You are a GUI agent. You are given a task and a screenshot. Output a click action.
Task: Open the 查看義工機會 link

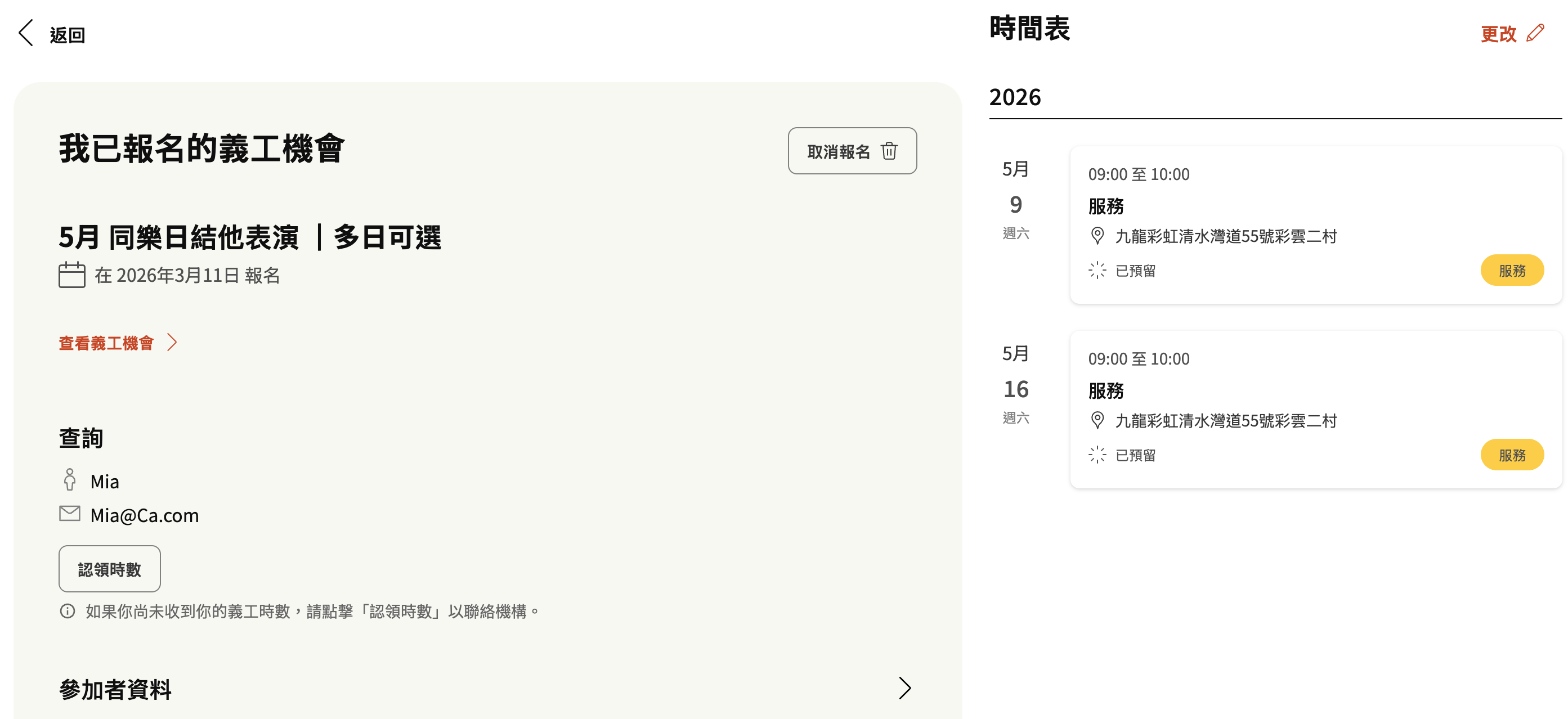point(106,343)
